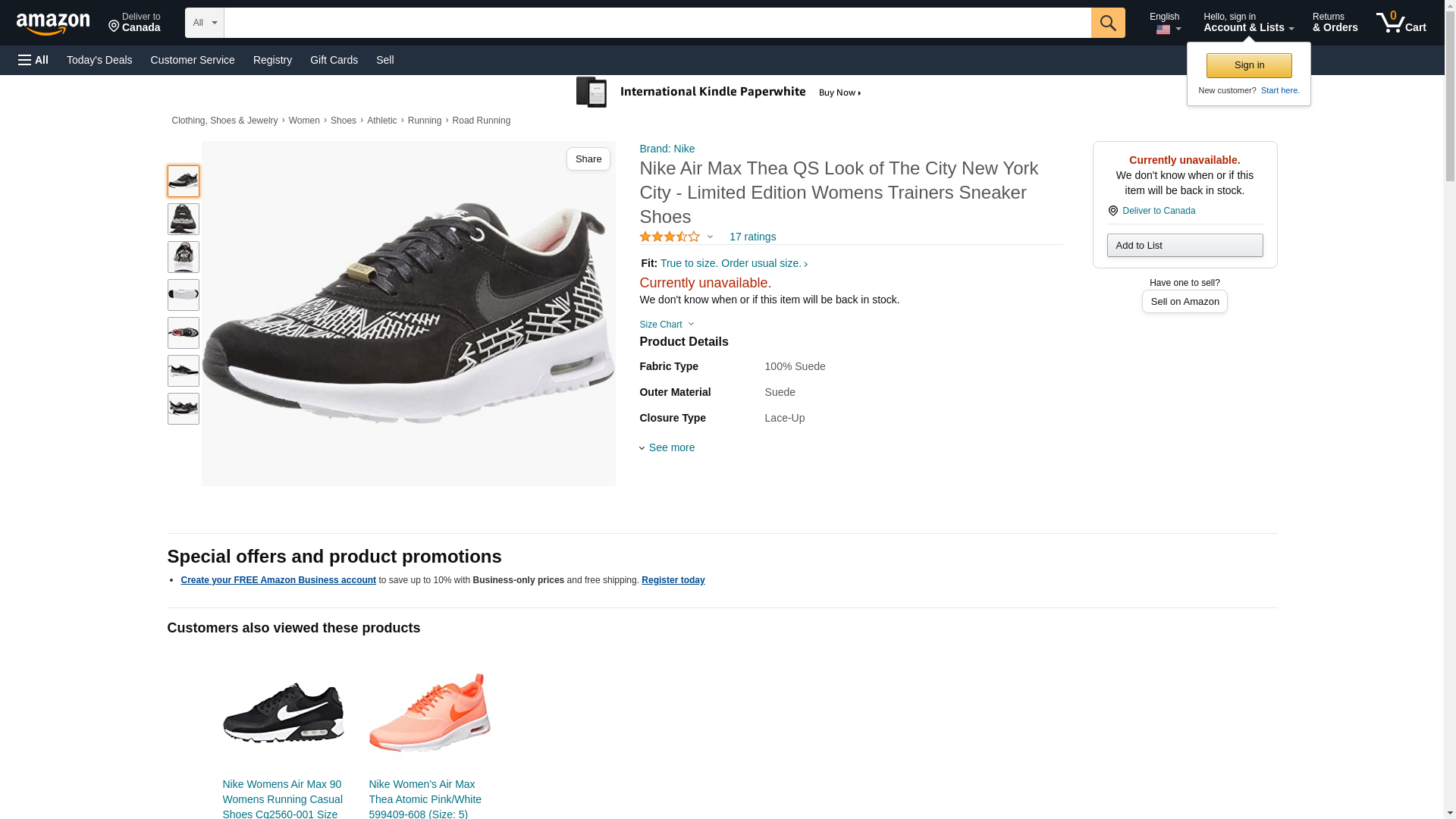The width and height of the screenshot is (1456, 819).
Task: Click the Share button on product image
Action: tap(588, 158)
